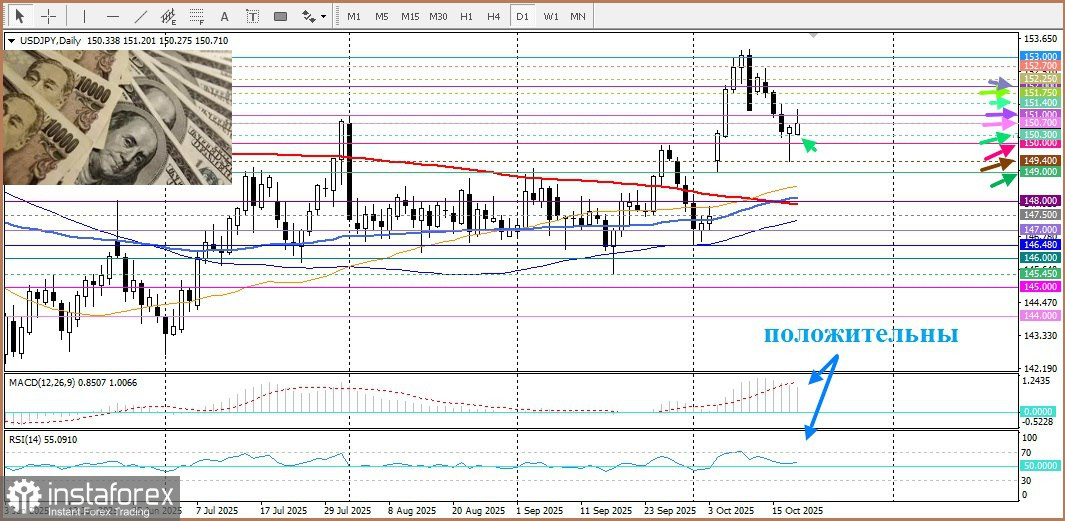1065x521 pixels.
Task: Click the 1 Sep 2025 date label
Action: pyautogui.click(x=540, y=510)
